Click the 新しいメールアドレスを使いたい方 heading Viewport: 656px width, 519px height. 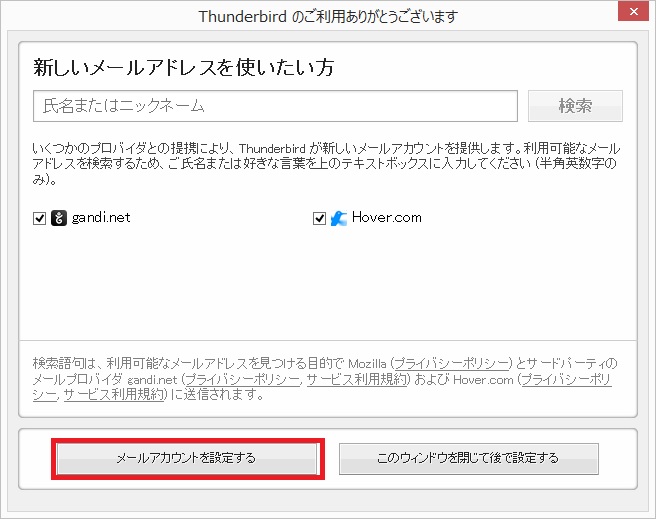tap(184, 68)
